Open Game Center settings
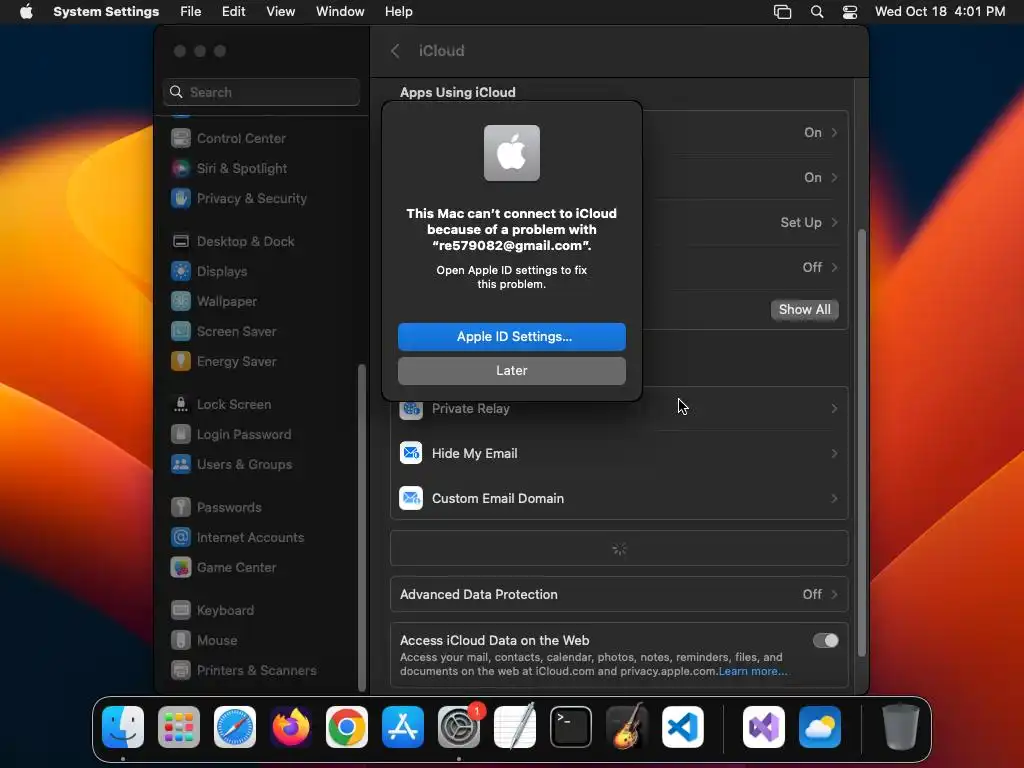This screenshot has height=768, width=1024. [x=223, y=568]
